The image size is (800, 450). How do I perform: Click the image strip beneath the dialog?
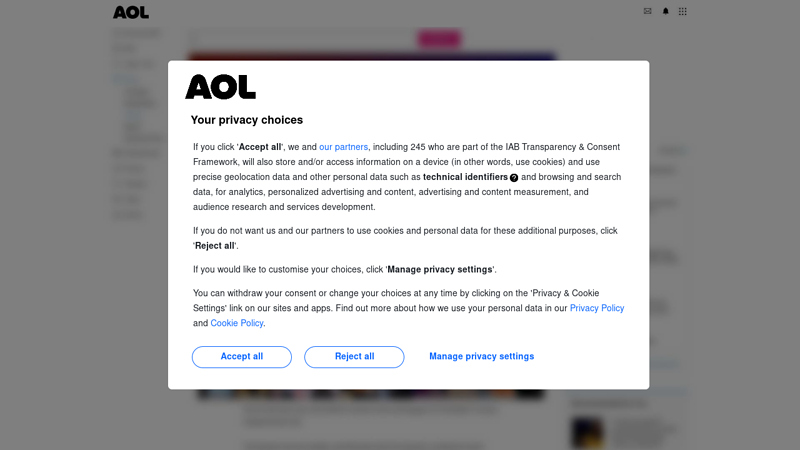point(370,394)
